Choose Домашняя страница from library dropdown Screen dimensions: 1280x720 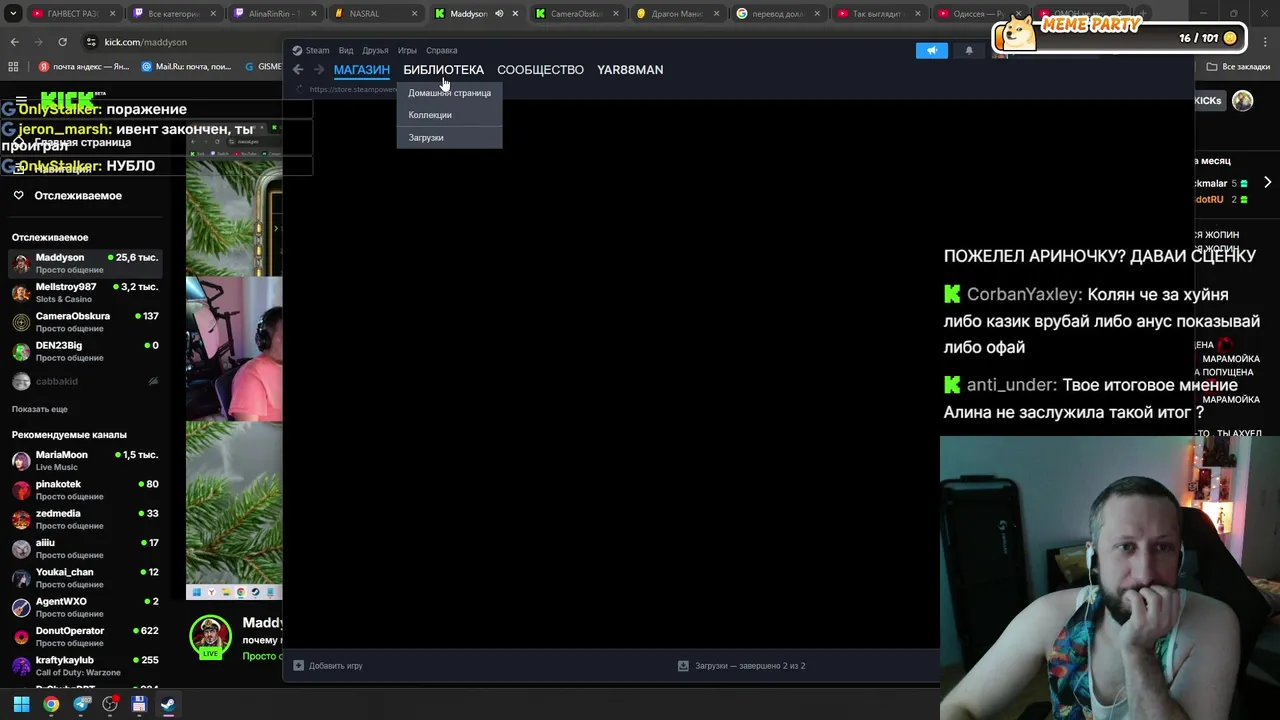[449, 93]
